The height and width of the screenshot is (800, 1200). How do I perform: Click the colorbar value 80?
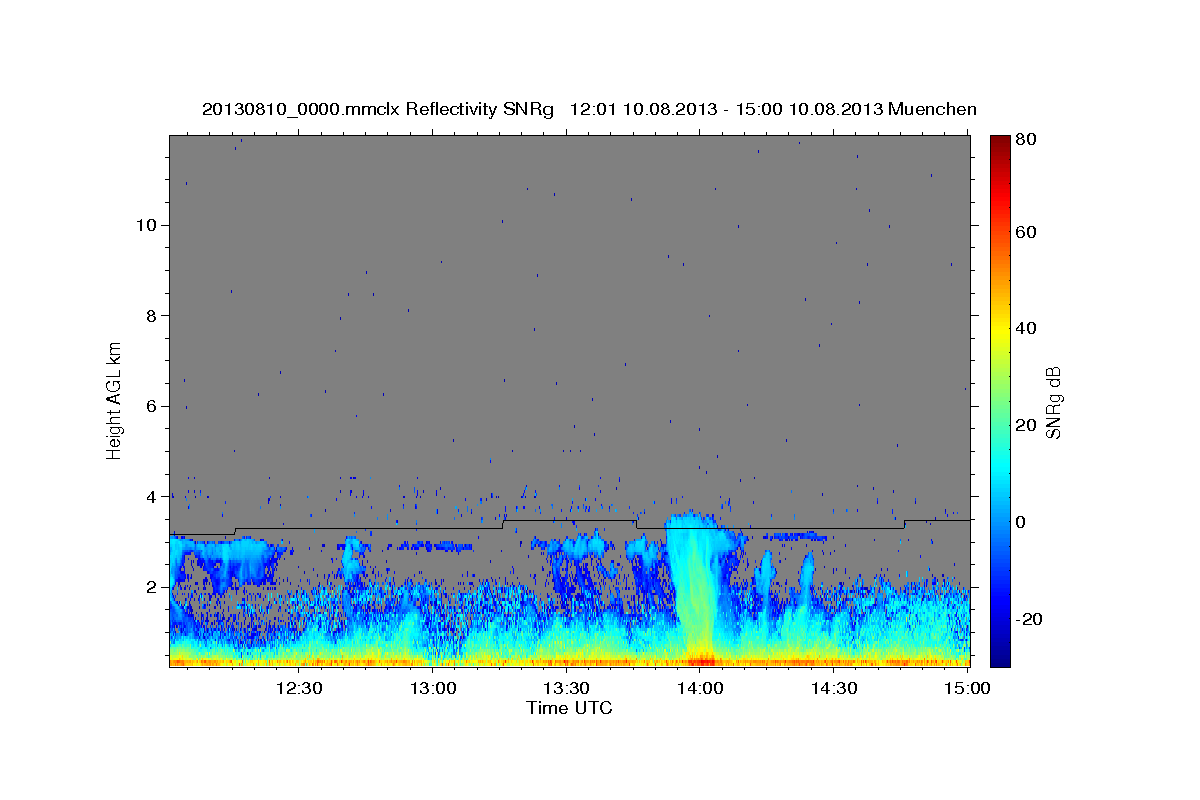pyautogui.click(x=1025, y=140)
